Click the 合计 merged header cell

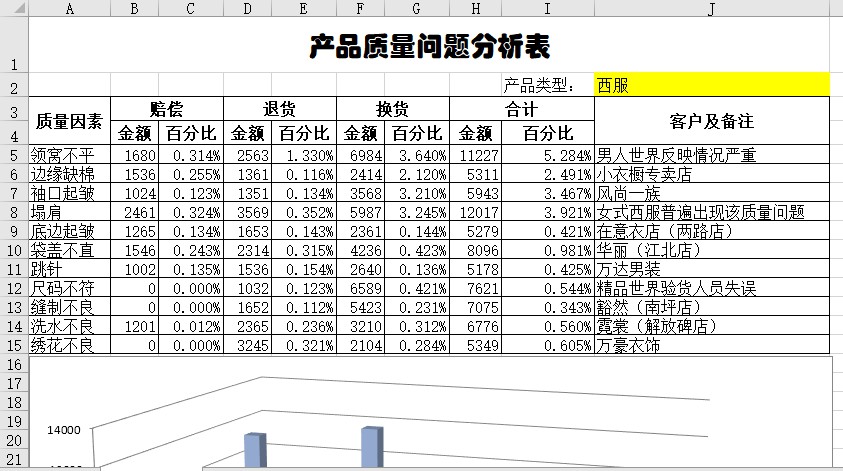(x=521, y=109)
